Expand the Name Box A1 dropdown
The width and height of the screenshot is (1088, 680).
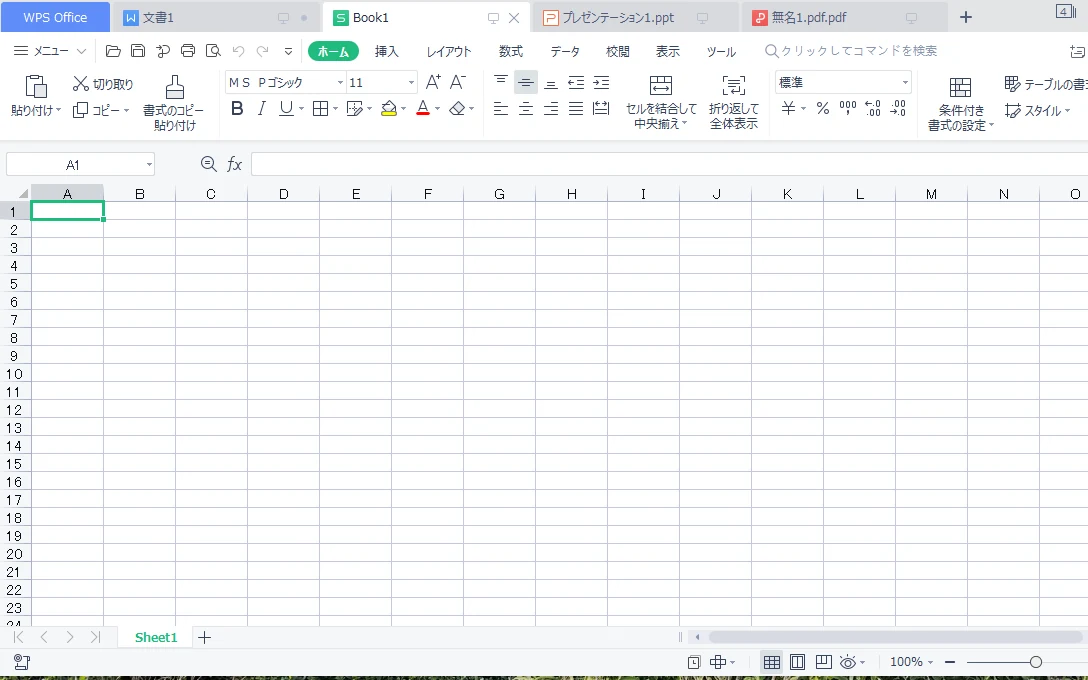tap(149, 164)
